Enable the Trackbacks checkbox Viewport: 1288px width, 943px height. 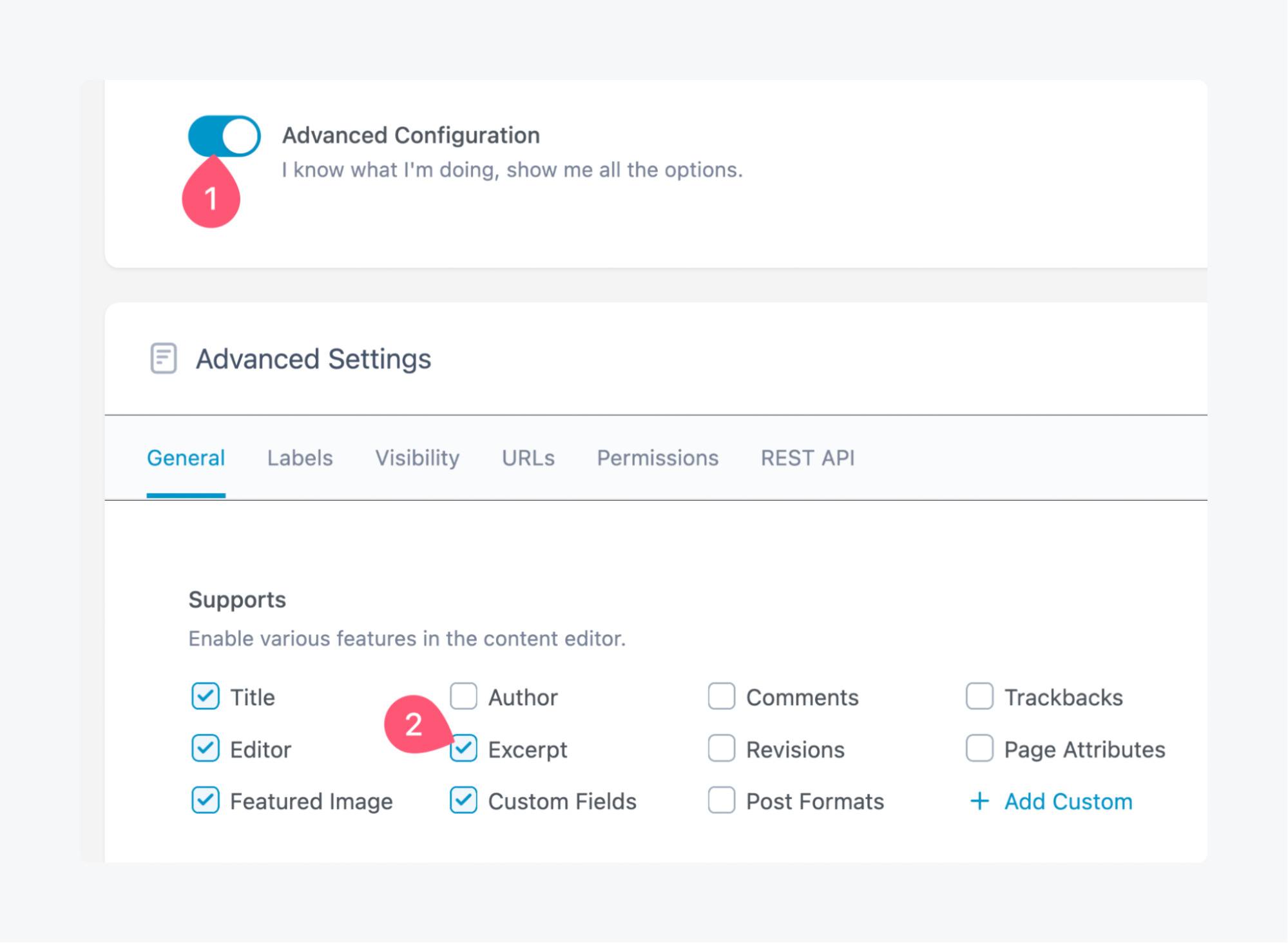(979, 696)
